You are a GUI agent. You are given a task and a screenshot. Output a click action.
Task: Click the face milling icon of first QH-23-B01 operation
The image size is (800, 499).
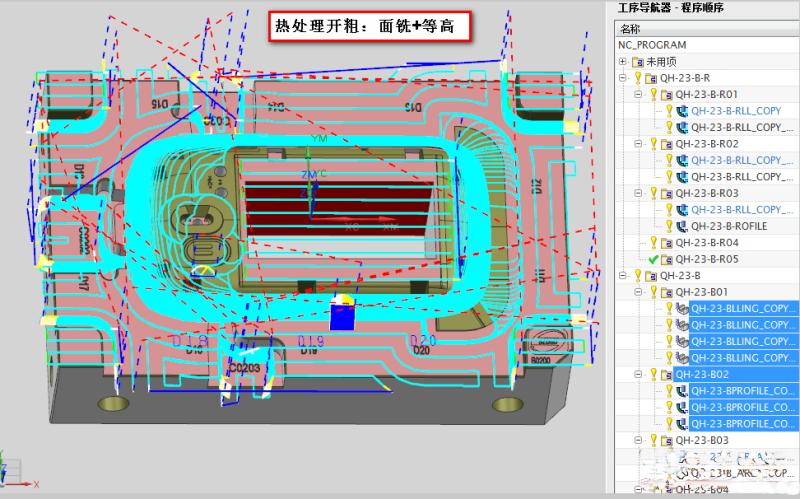point(683,309)
